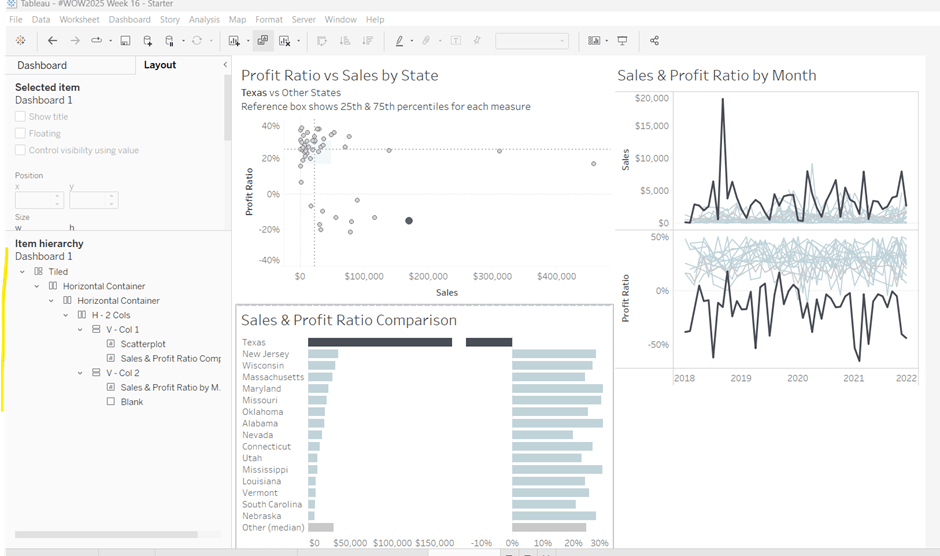Click the New Worksheet icon
The height and width of the screenshot is (556, 940).
point(234,41)
